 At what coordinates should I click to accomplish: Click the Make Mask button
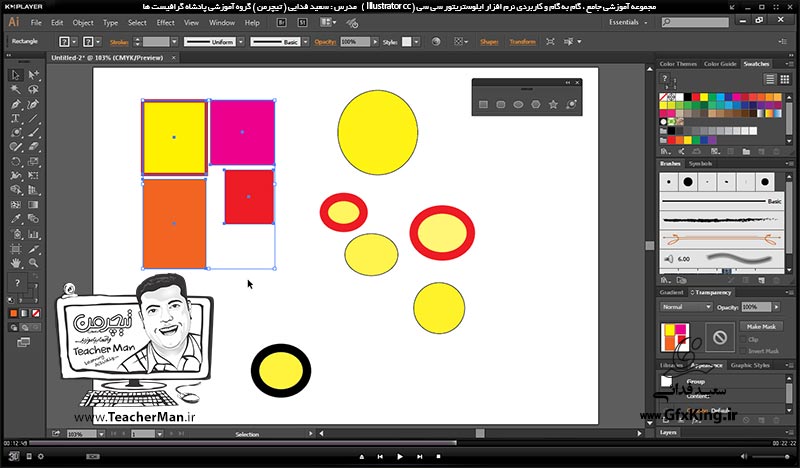click(x=761, y=327)
